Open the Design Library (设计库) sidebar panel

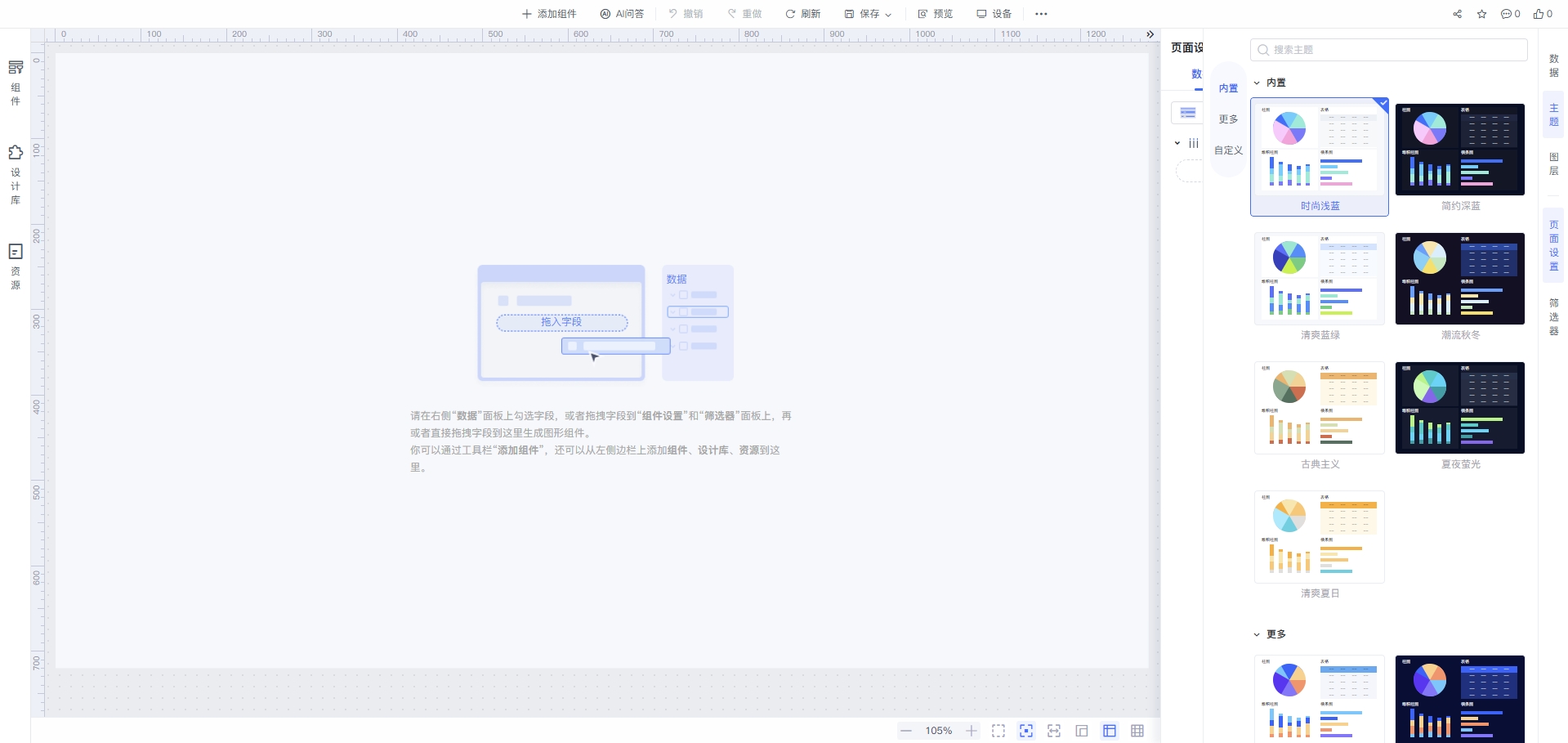pyautogui.click(x=16, y=175)
